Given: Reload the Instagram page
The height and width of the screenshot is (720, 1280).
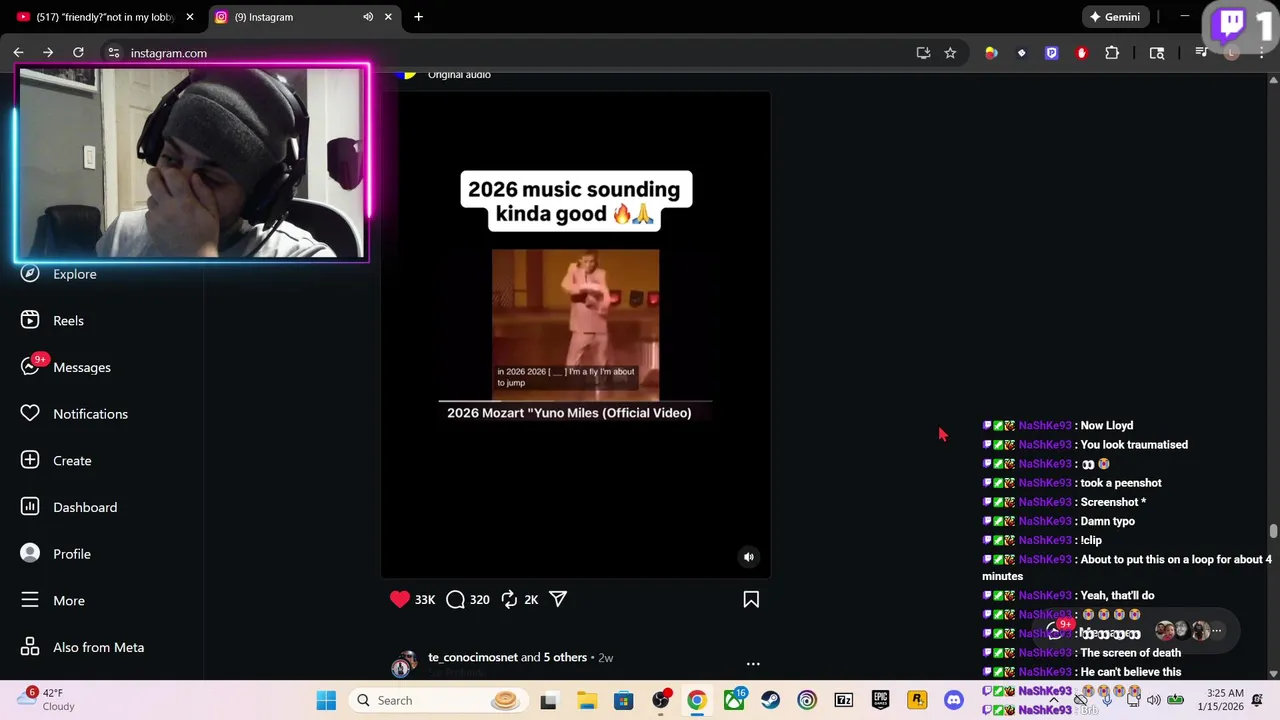Looking at the screenshot, I should pos(78,53).
